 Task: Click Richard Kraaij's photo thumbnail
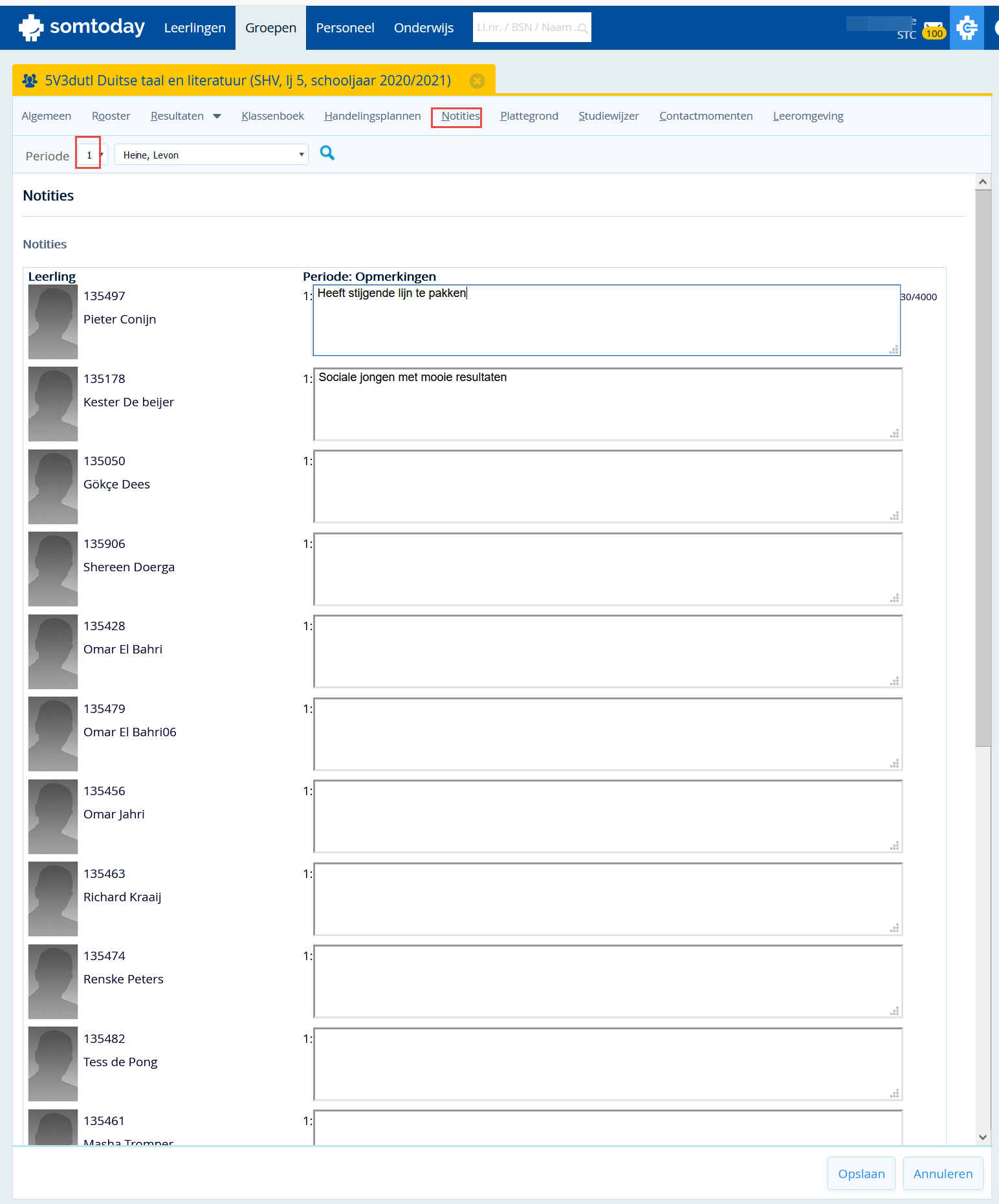coord(53,899)
